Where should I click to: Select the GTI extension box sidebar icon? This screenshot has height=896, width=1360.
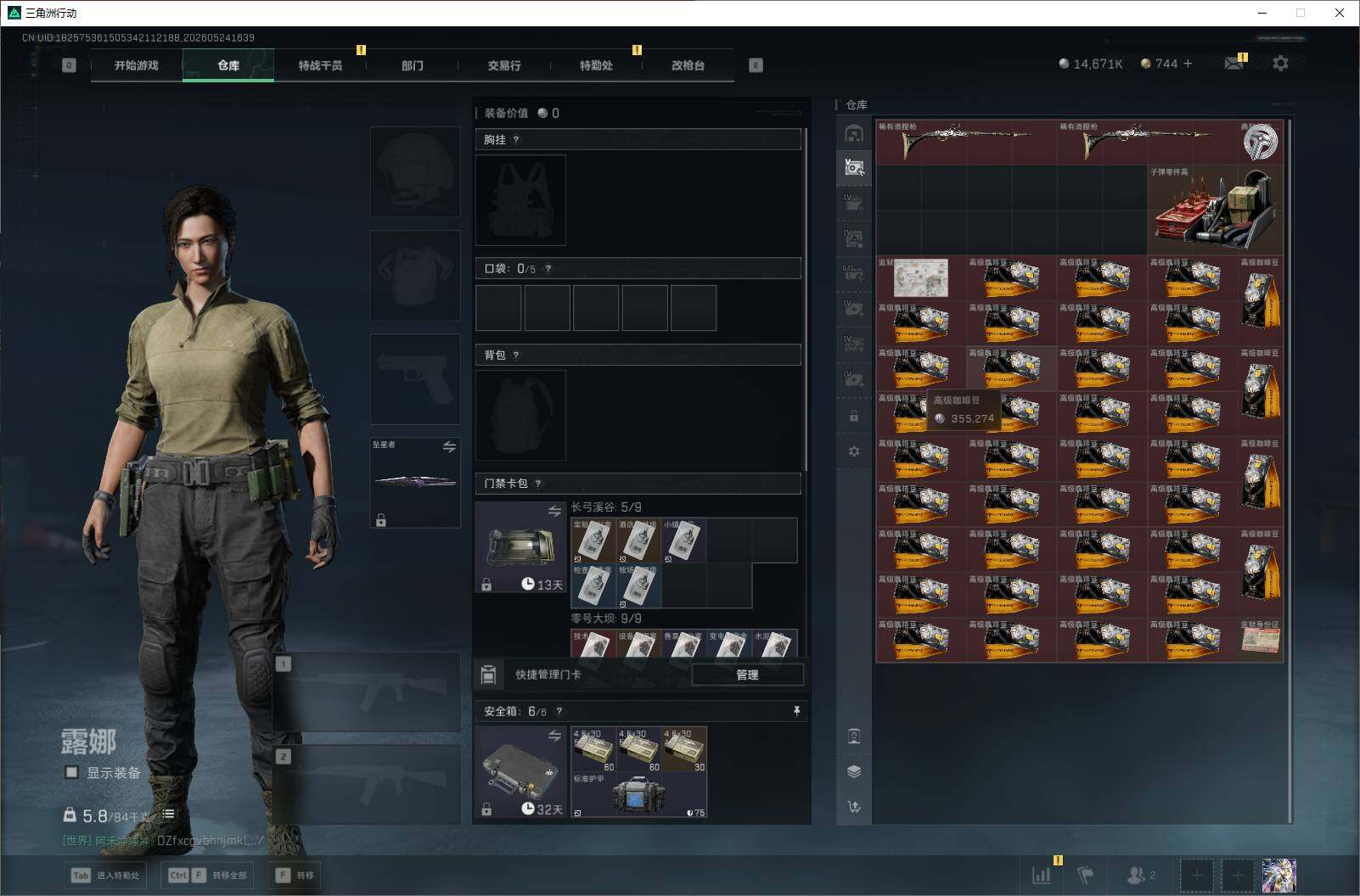click(x=854, y=273)
